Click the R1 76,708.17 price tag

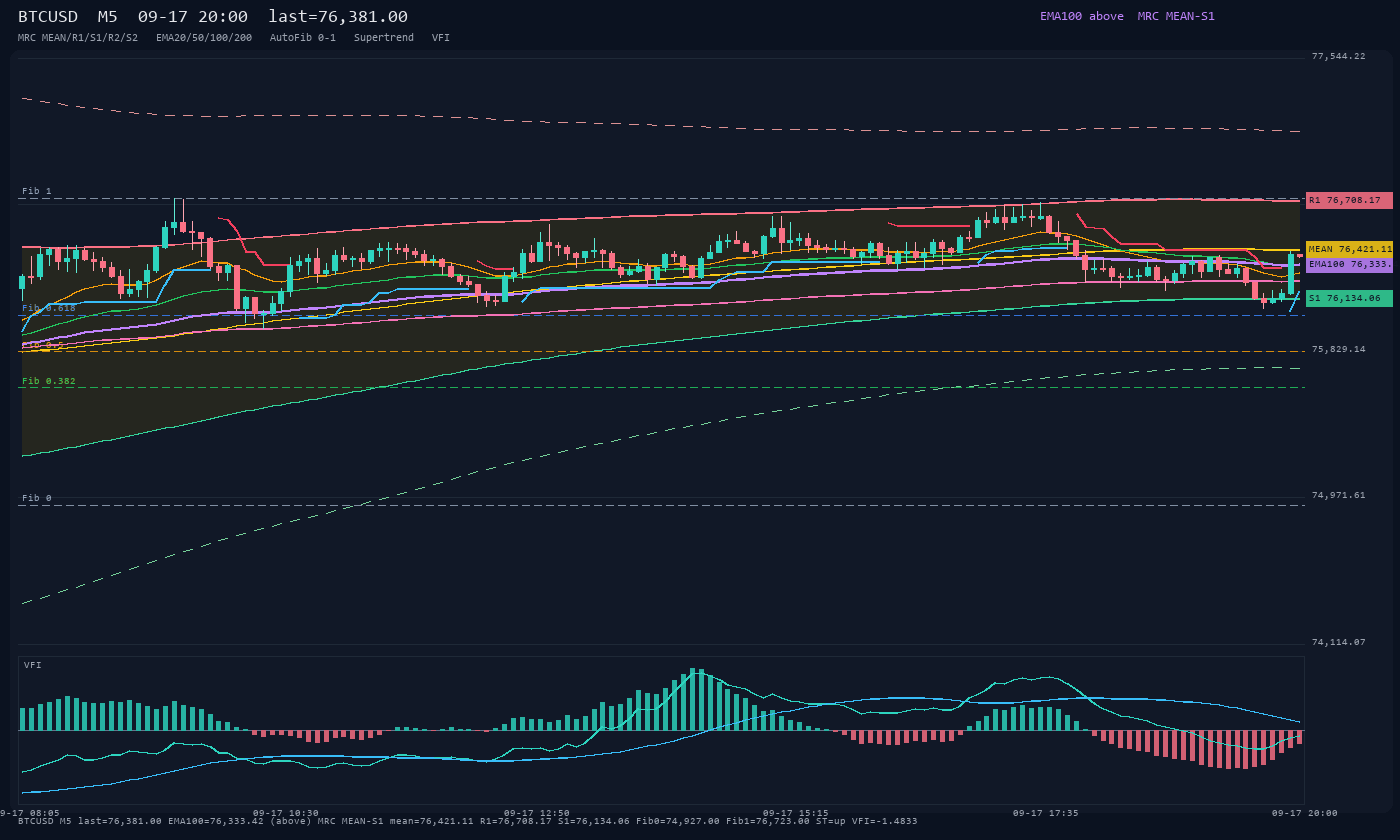(1349, 200)
